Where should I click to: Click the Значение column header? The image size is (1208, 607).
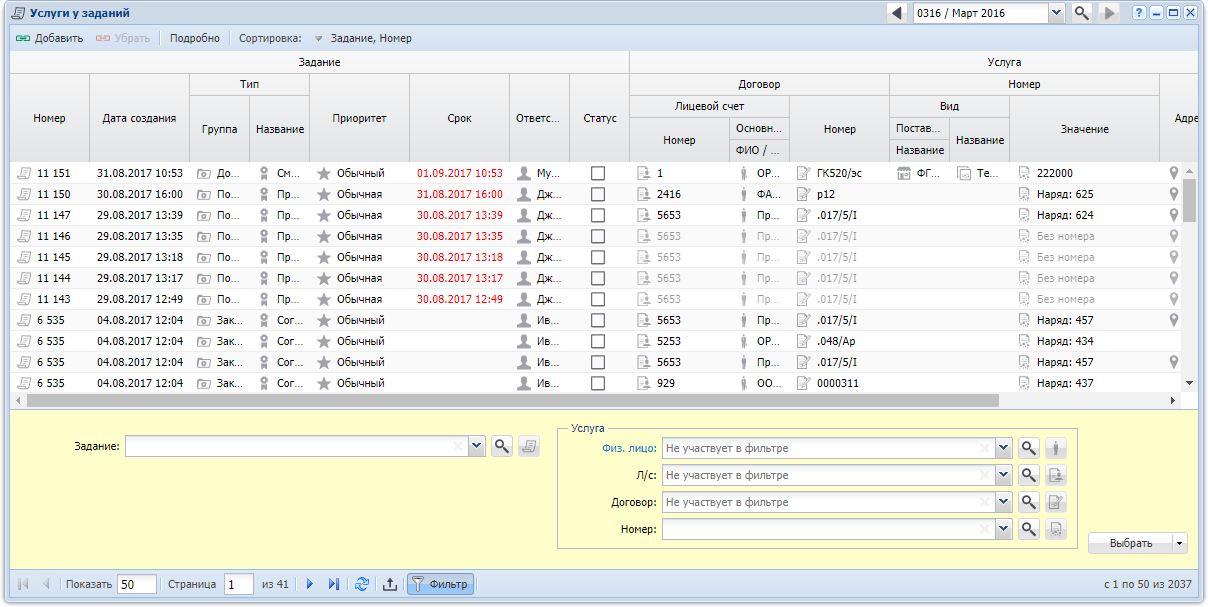[1084, 129]
